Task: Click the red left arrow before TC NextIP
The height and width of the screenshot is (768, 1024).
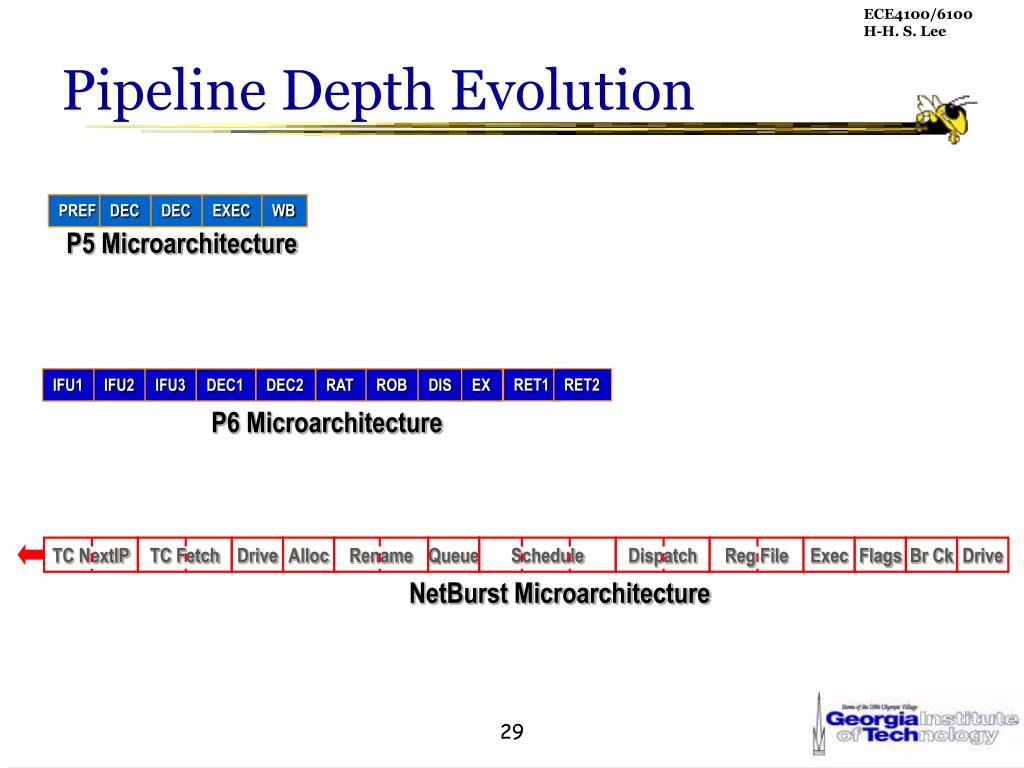Action: click(x=30, y=555)
